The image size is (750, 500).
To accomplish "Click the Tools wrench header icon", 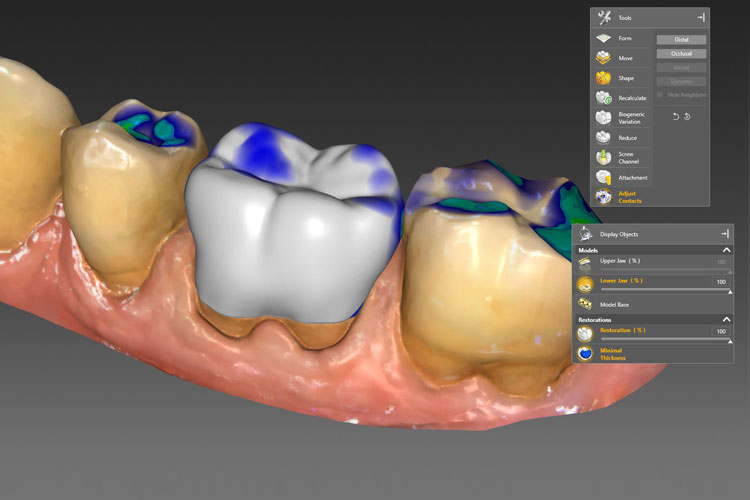I will (605, 18).
